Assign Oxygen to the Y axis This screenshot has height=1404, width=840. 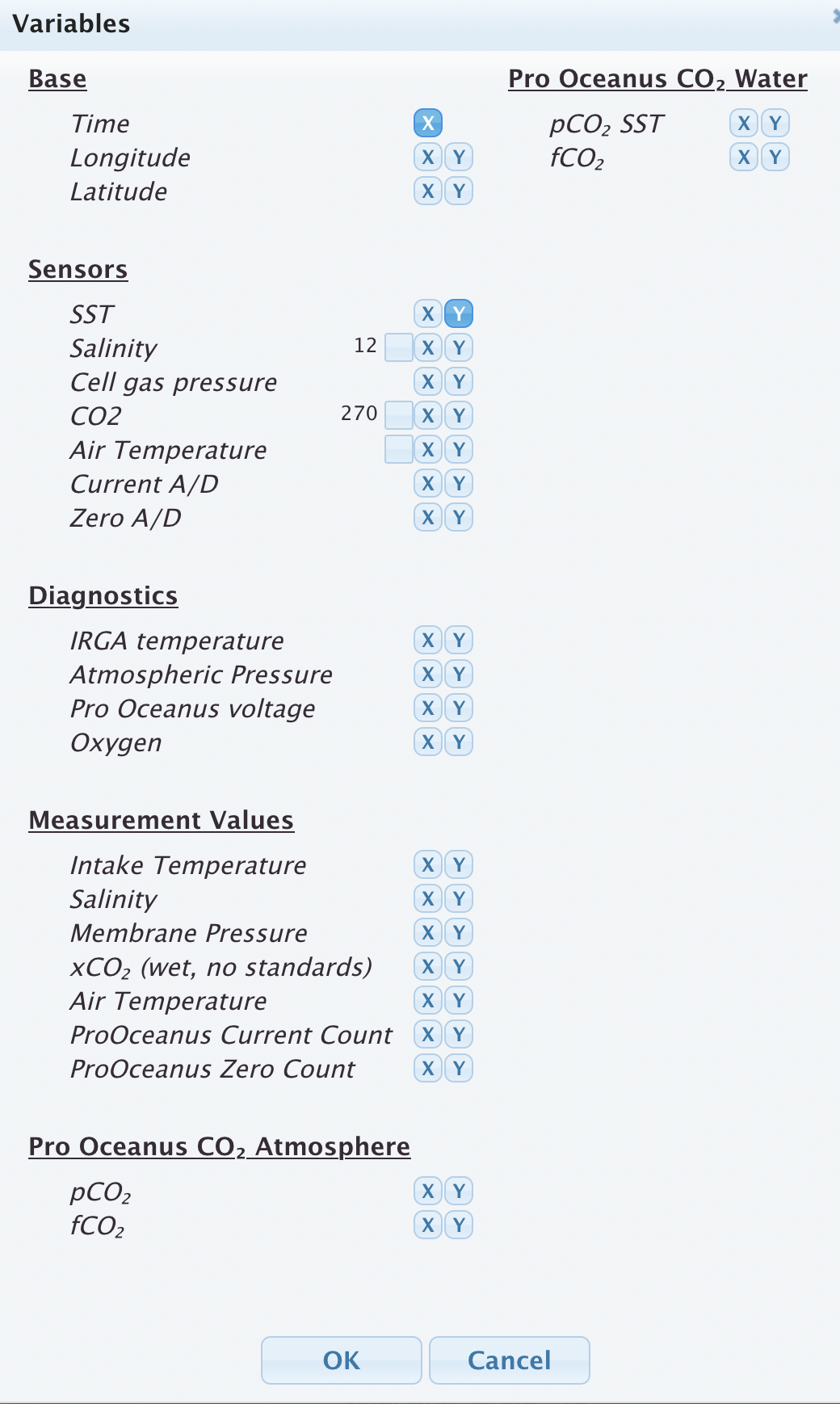click(x=457, y=742)
